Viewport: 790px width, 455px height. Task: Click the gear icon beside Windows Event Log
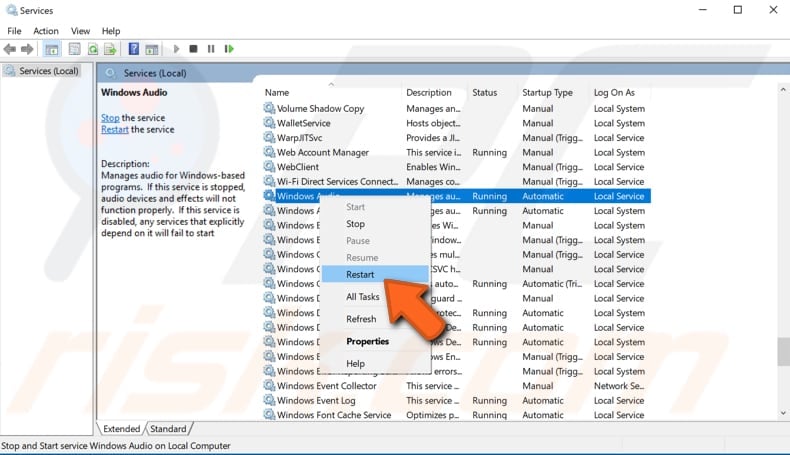point(269,400)
